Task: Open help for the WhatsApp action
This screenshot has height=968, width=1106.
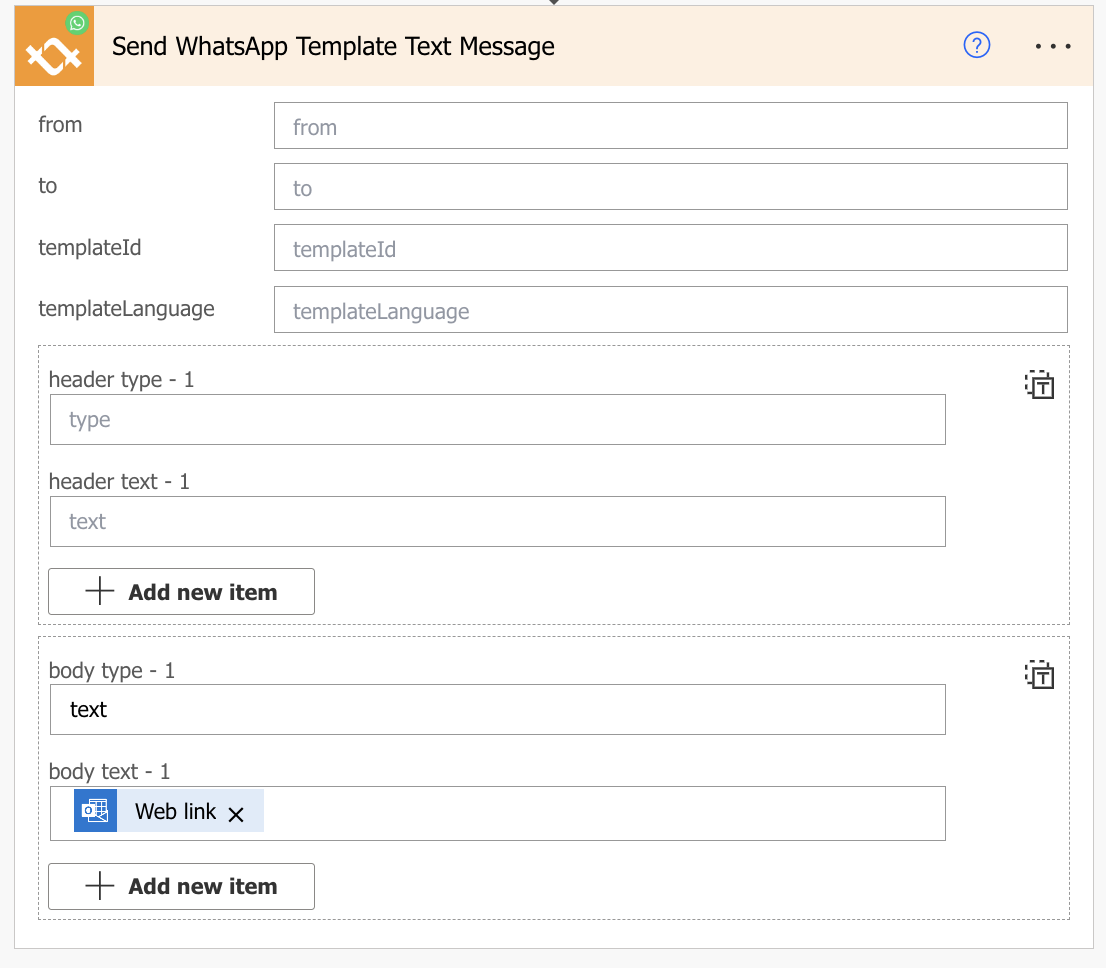Action: coord(976,45)
